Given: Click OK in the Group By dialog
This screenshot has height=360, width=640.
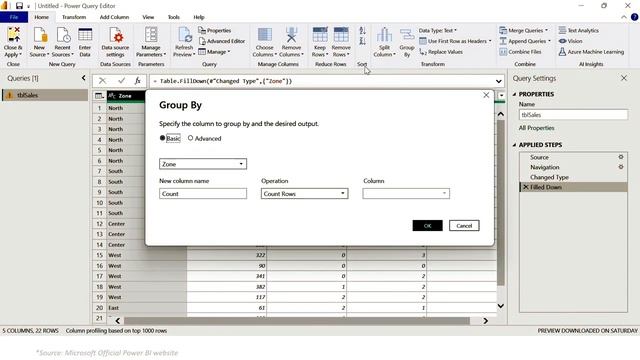Looking at the screenshot, I should pos(427,226).
